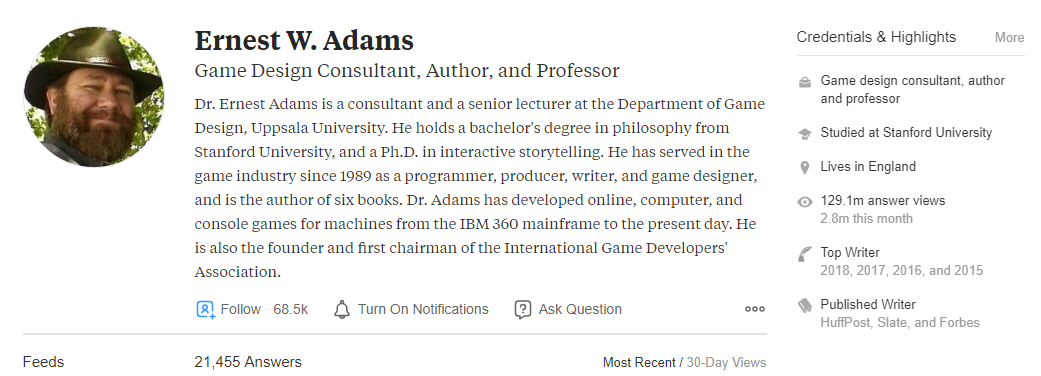Click the Ask Question speech bubble icon
The image size is (1041, 376).
coord(522,310)
